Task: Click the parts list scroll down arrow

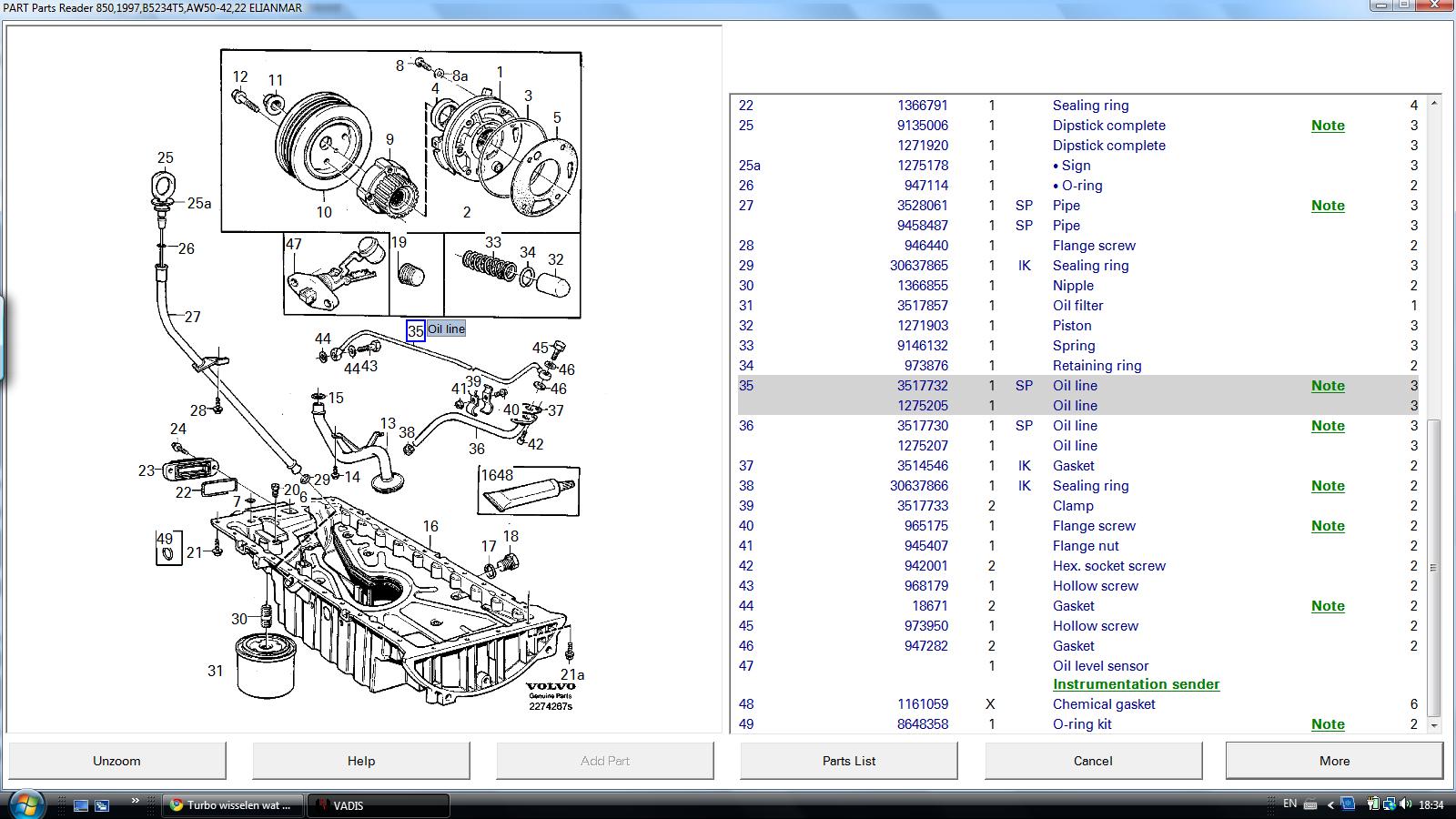Action: point(1434,725)
